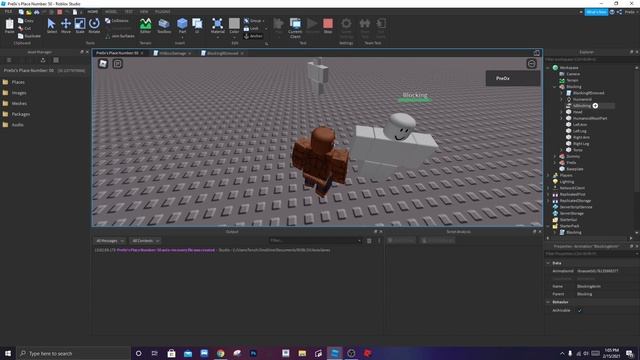The image size is (640, 360).
Task: Activate the Scale tool
Action: click(80, 26)
